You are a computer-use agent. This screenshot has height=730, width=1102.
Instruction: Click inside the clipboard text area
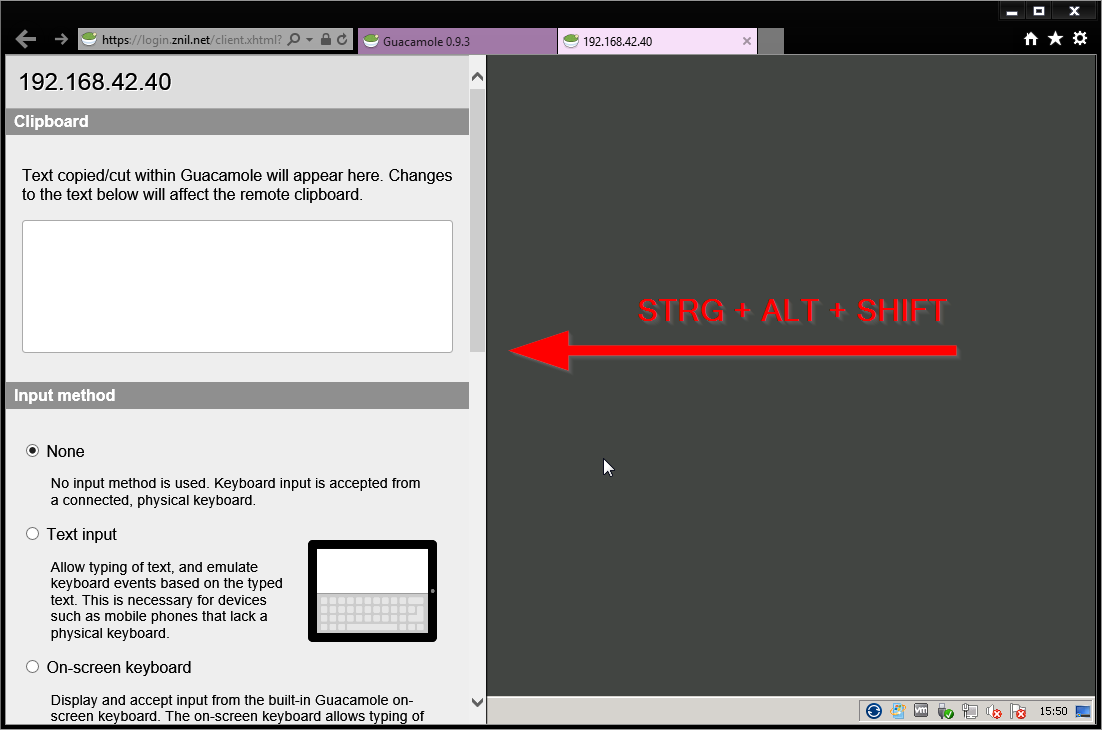click(237, 286)
